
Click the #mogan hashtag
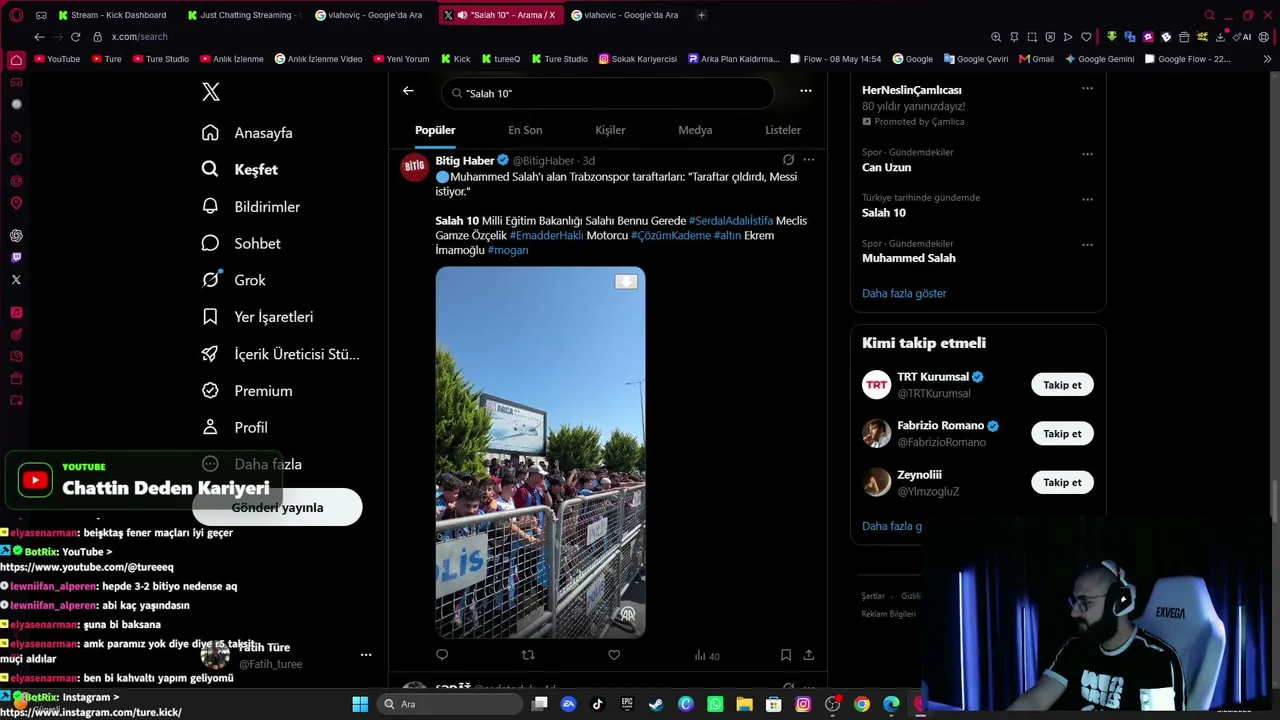coord(508,250)
